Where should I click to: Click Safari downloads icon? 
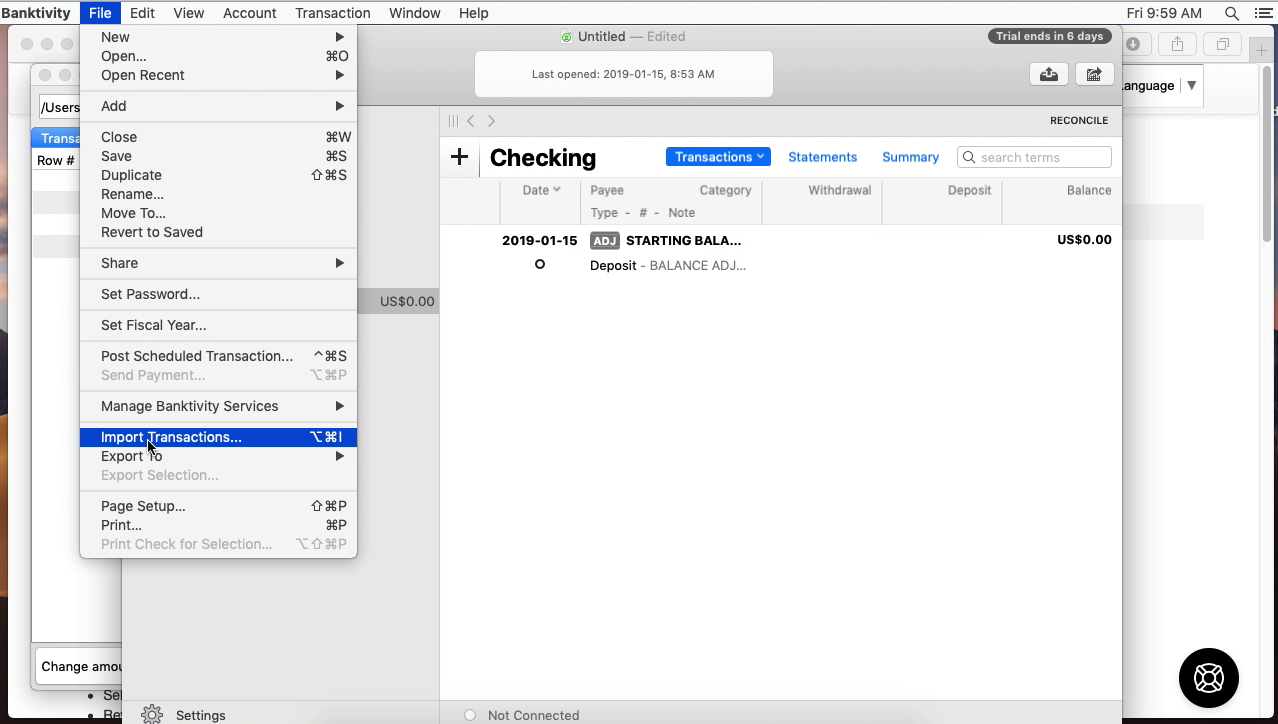pyautogui.click(x=1133, y=44)
